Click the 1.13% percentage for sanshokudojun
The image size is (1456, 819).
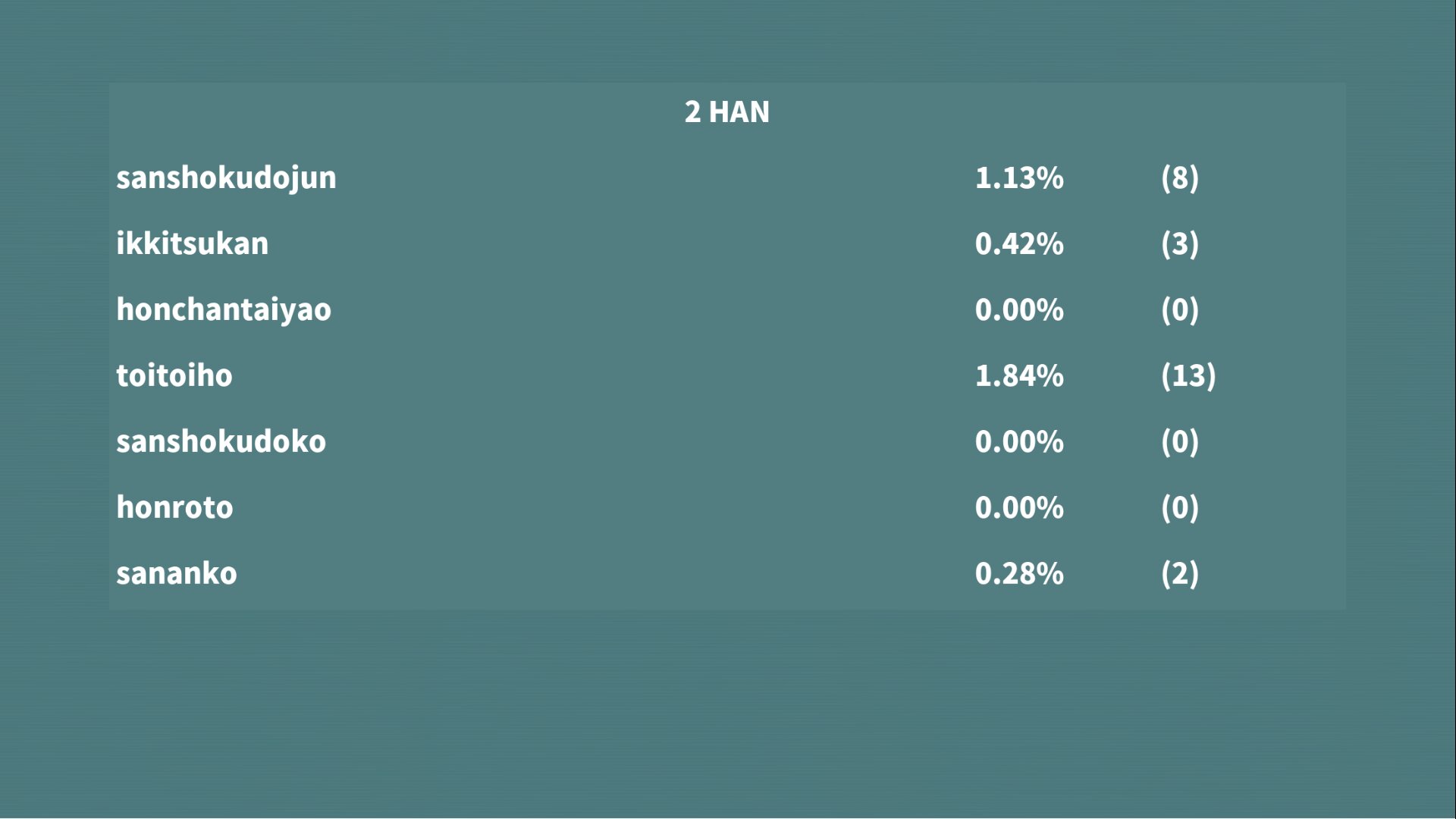tap(1019, 178)
